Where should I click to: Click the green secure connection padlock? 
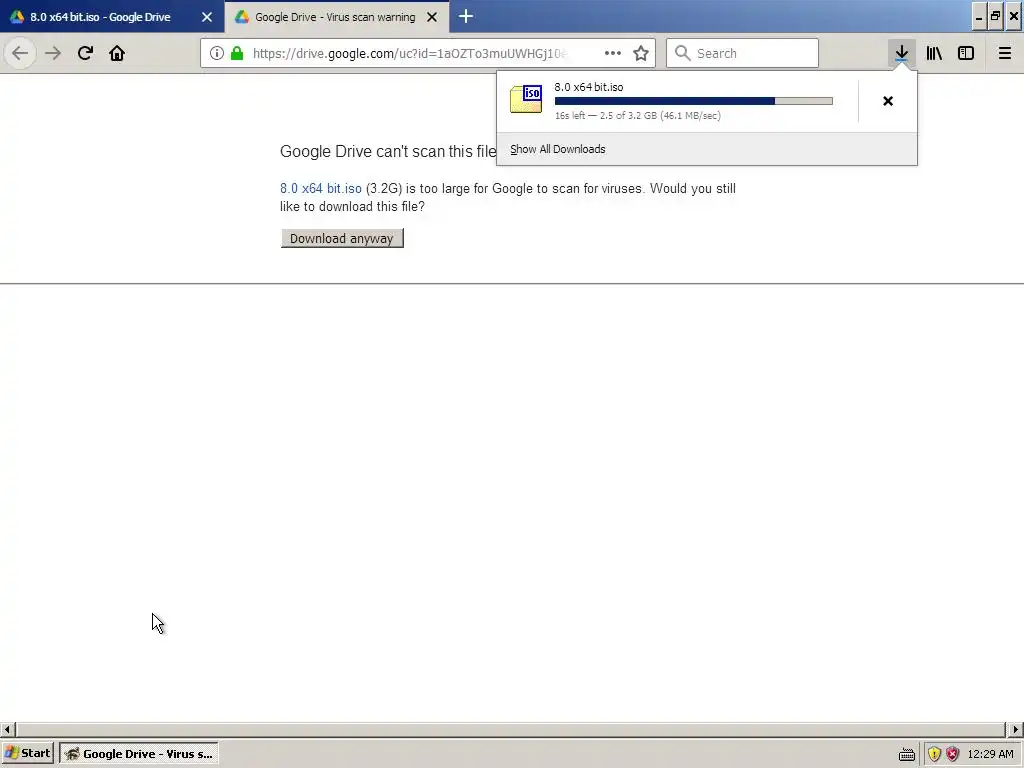[x=237, y=53]
